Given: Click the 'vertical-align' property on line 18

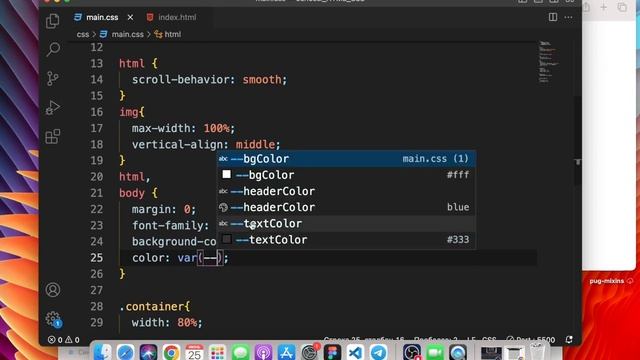Looking at the screenshot, I should coord(177,144).
